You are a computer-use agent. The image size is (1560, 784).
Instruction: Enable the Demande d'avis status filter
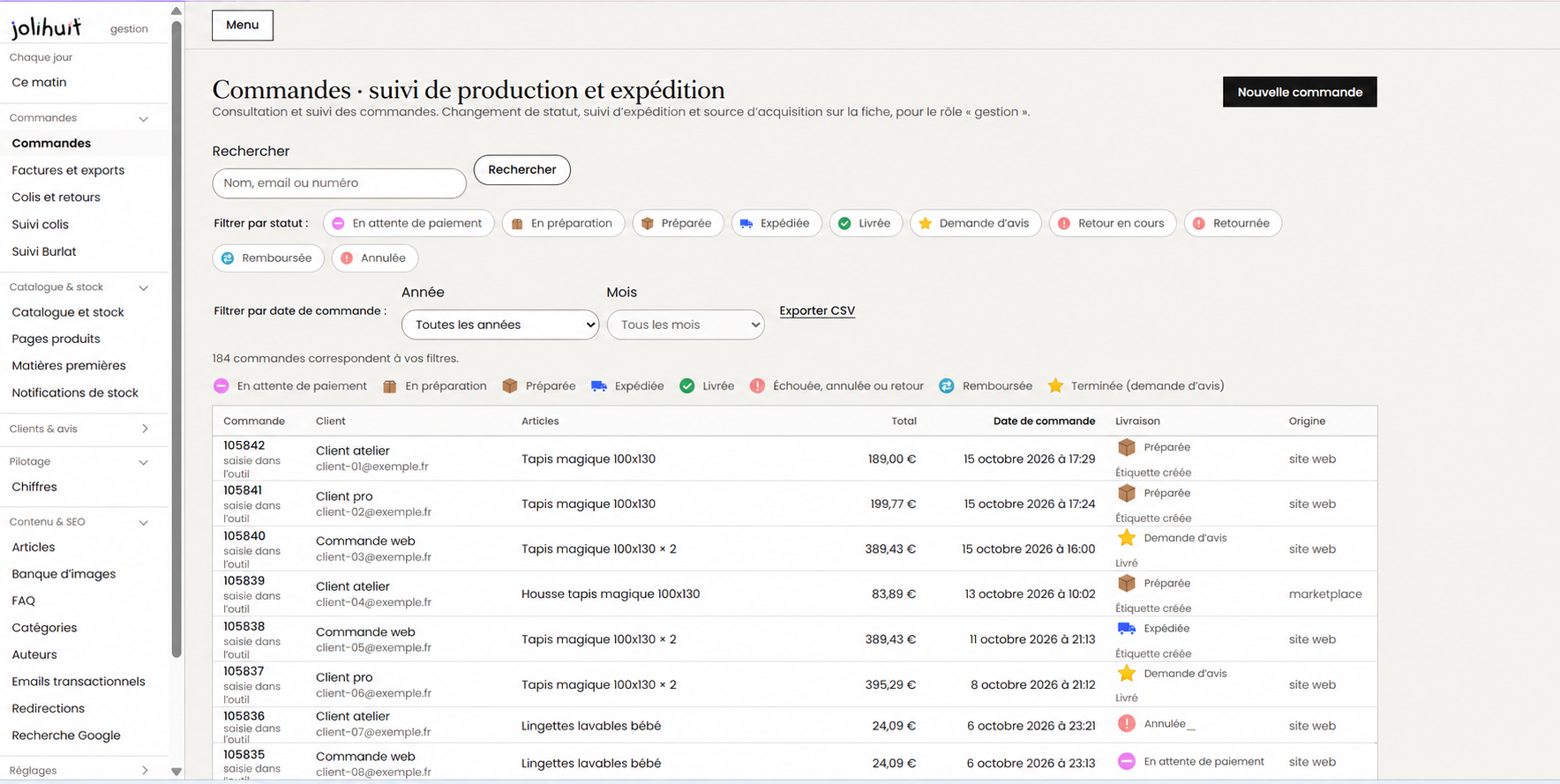click(976, 223)
